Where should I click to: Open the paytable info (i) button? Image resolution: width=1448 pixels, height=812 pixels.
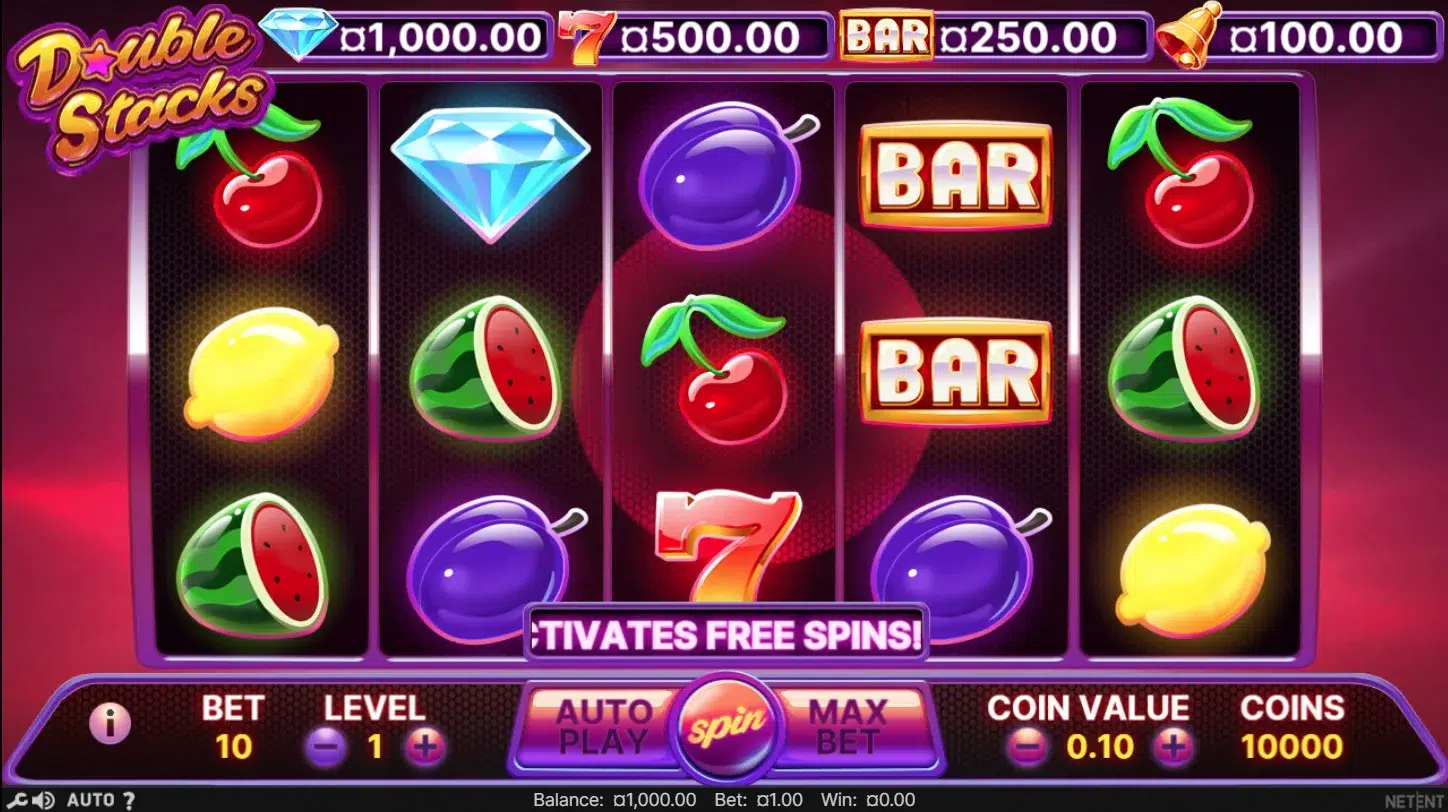click(110, 724)
